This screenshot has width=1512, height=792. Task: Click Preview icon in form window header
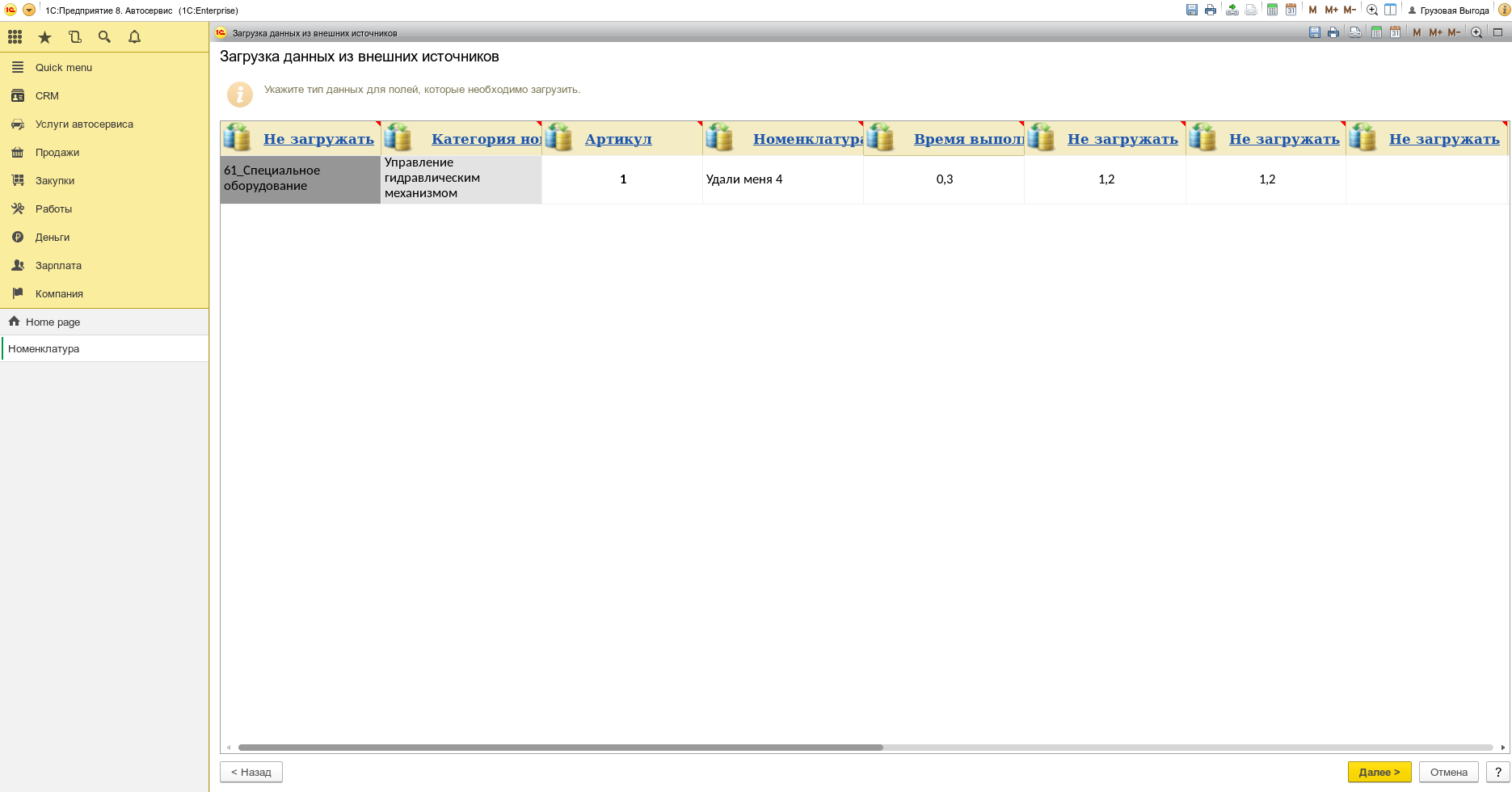click(x=1355, y=32)
